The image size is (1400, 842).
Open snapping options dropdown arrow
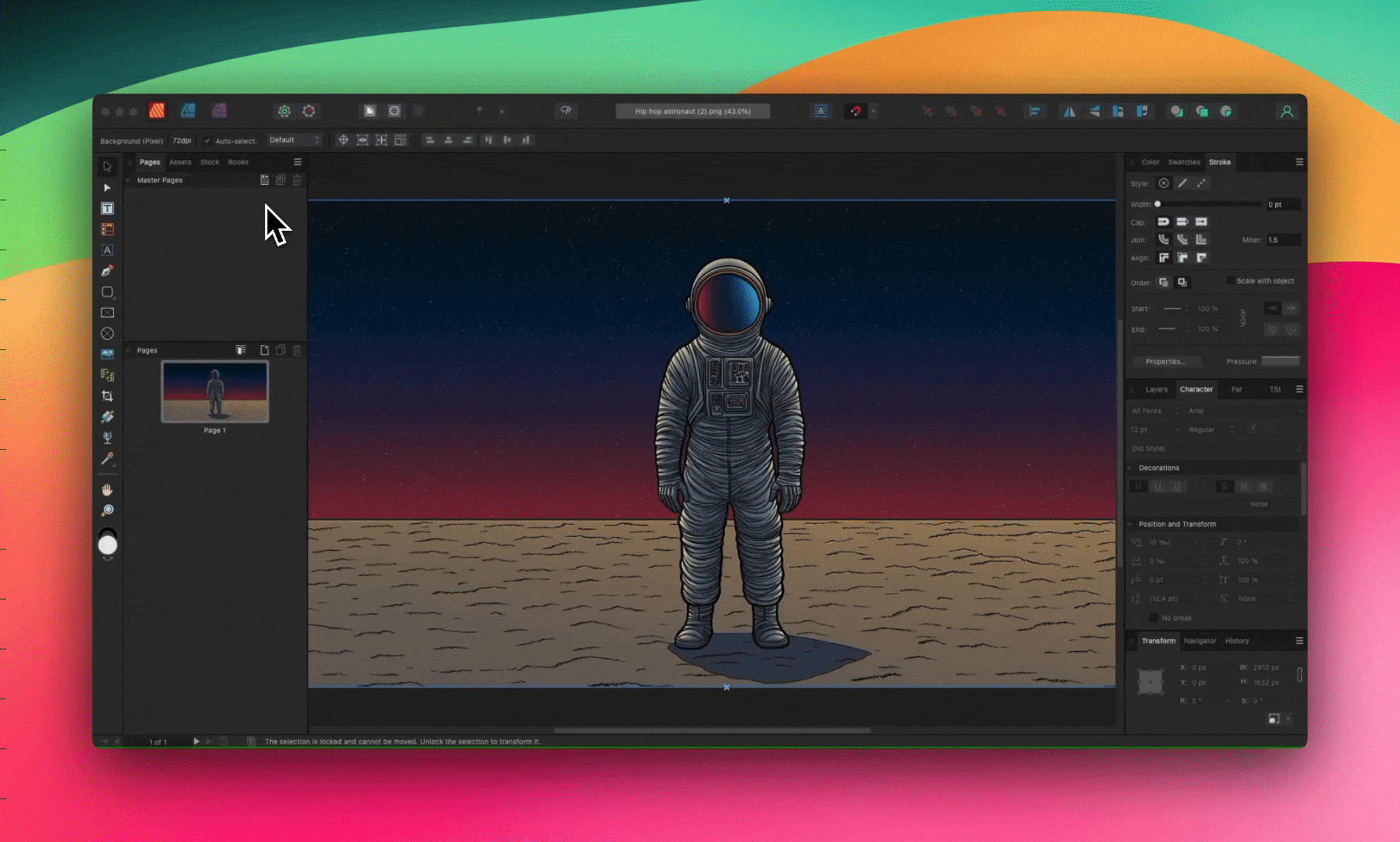[x=873, y=111]
